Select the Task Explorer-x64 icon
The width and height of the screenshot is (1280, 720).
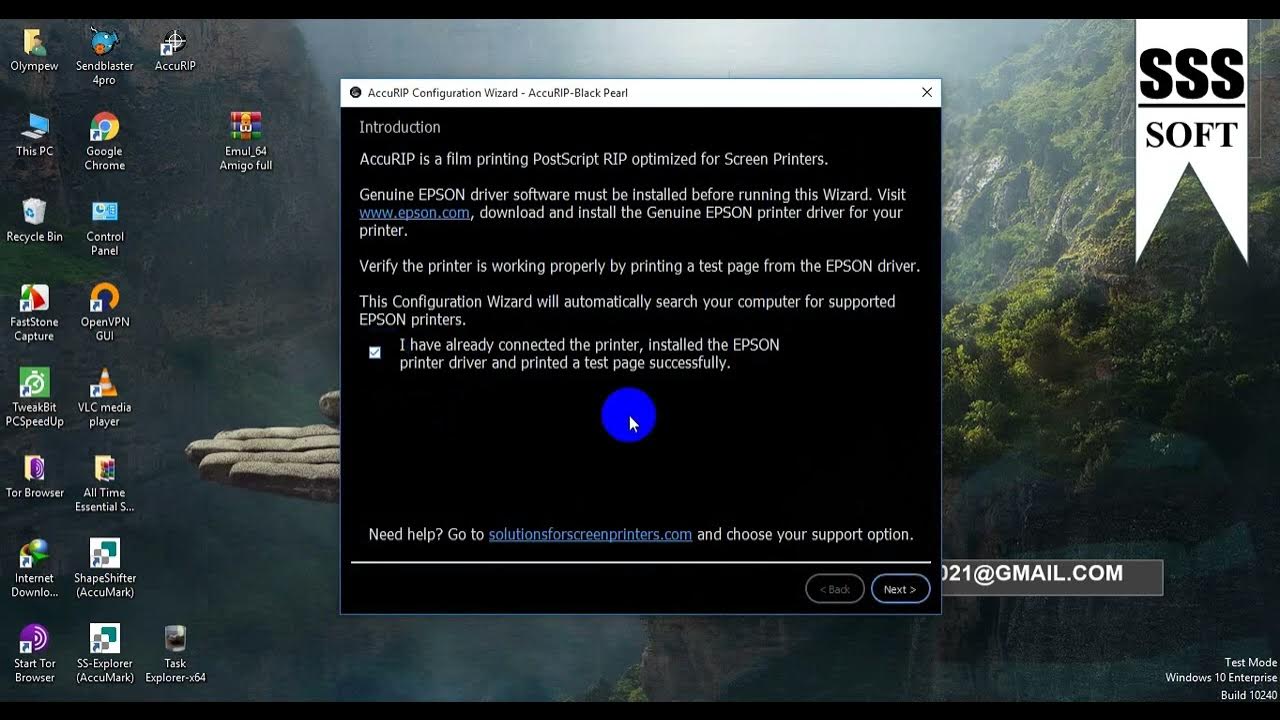click(175, 654)
